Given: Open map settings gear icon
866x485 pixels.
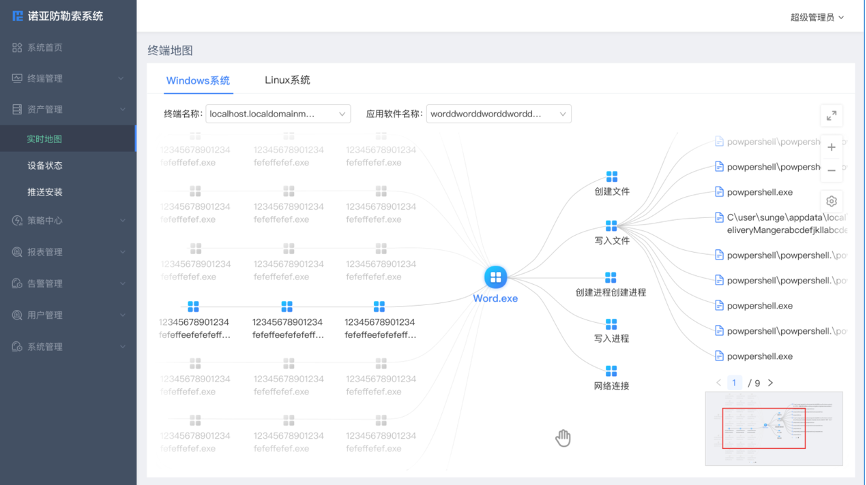Looking at the screenshot, I should click(x=831, y=201).
